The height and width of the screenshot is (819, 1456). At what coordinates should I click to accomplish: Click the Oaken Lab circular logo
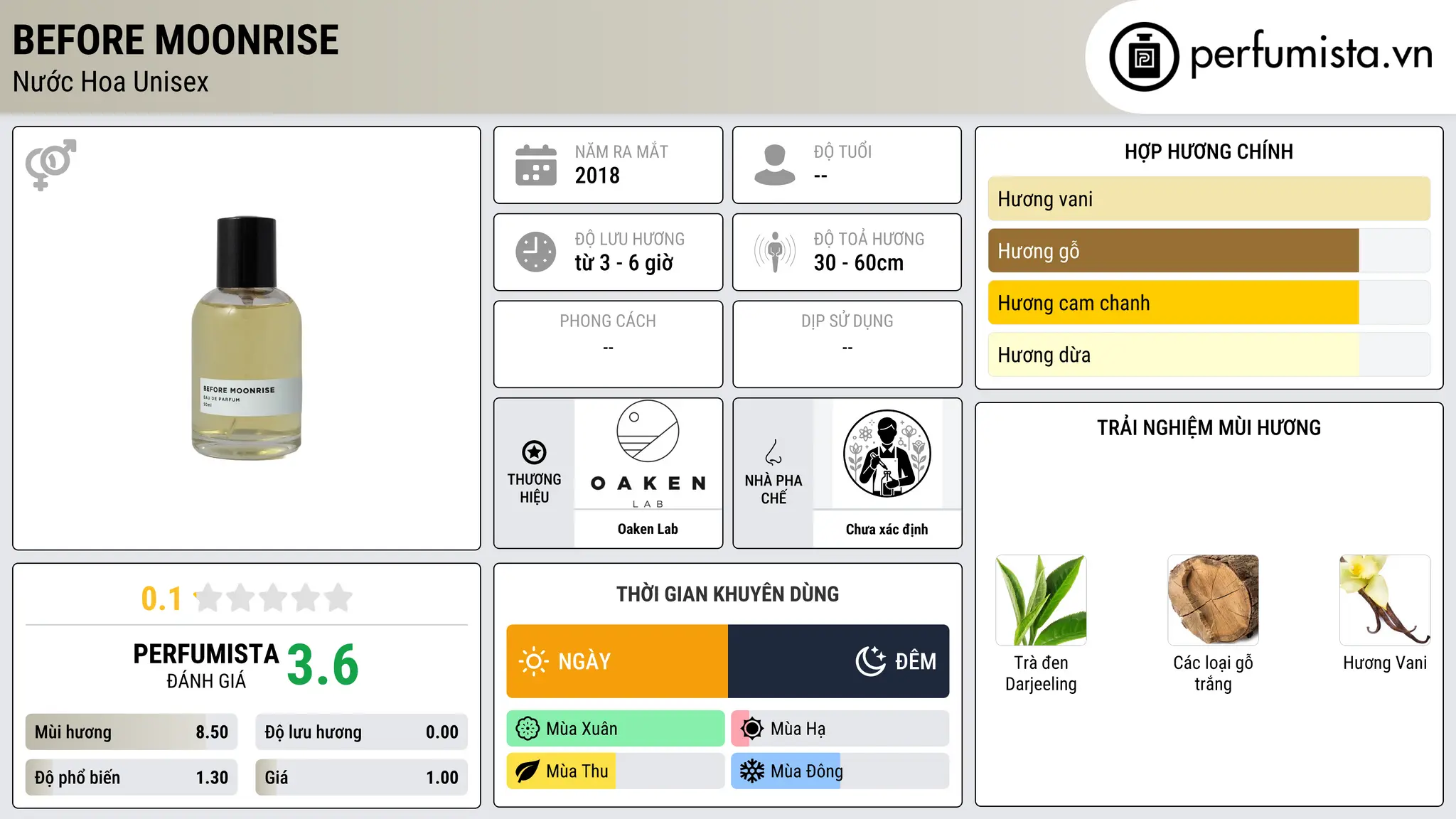pos(648,432)
